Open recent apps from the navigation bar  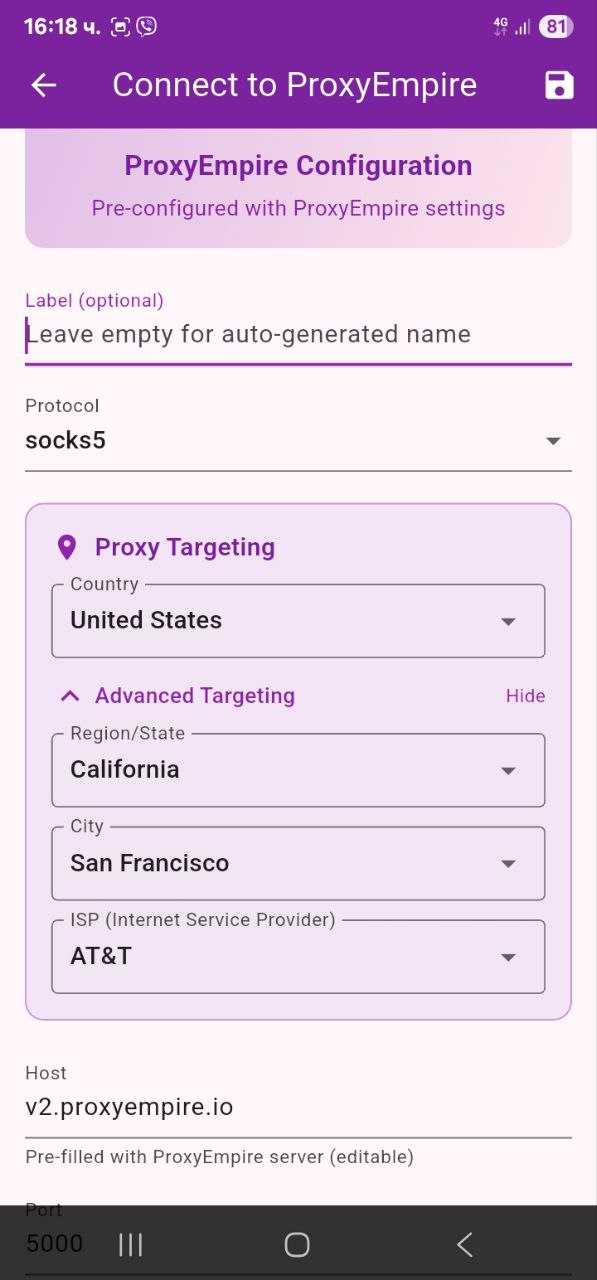(x=130, y=1244)
